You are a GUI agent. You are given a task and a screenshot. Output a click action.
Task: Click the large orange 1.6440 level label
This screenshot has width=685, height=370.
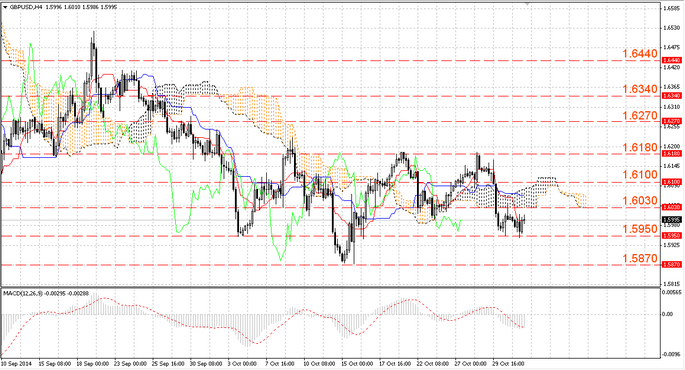point(640,54)
